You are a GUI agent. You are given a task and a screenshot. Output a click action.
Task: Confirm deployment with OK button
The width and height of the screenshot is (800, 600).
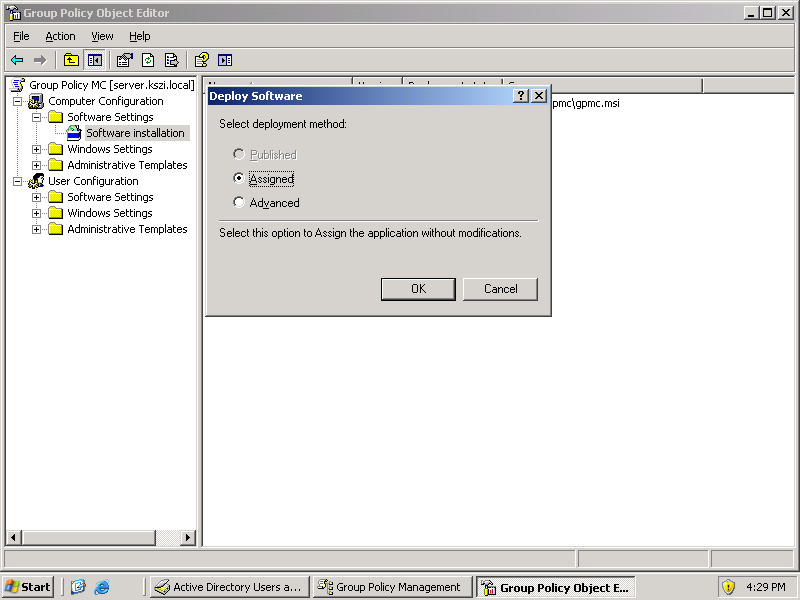pos(418,289)
